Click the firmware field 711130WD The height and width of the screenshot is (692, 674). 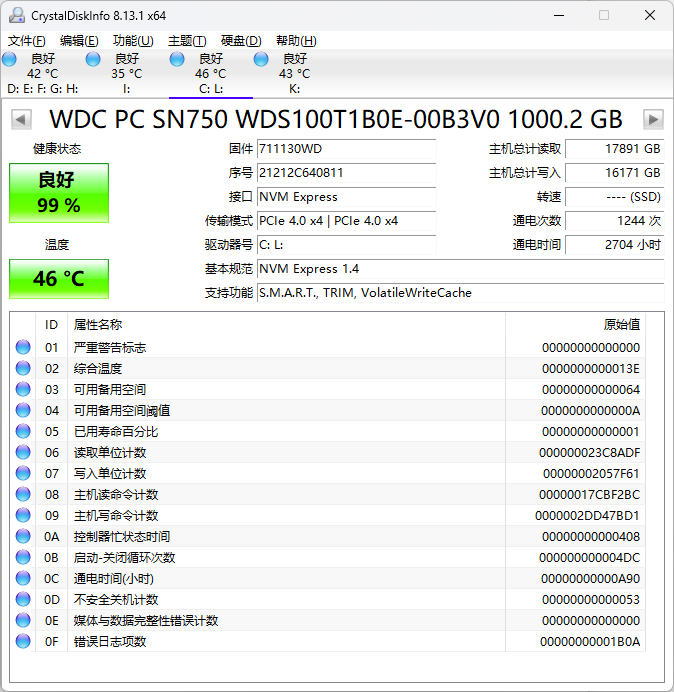pos(346,149)
